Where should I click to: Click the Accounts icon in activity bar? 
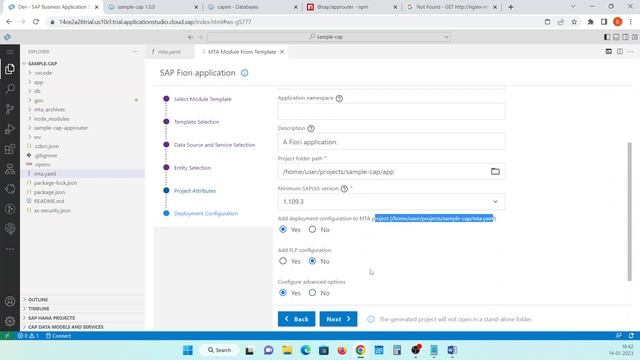tap(10, 301)
